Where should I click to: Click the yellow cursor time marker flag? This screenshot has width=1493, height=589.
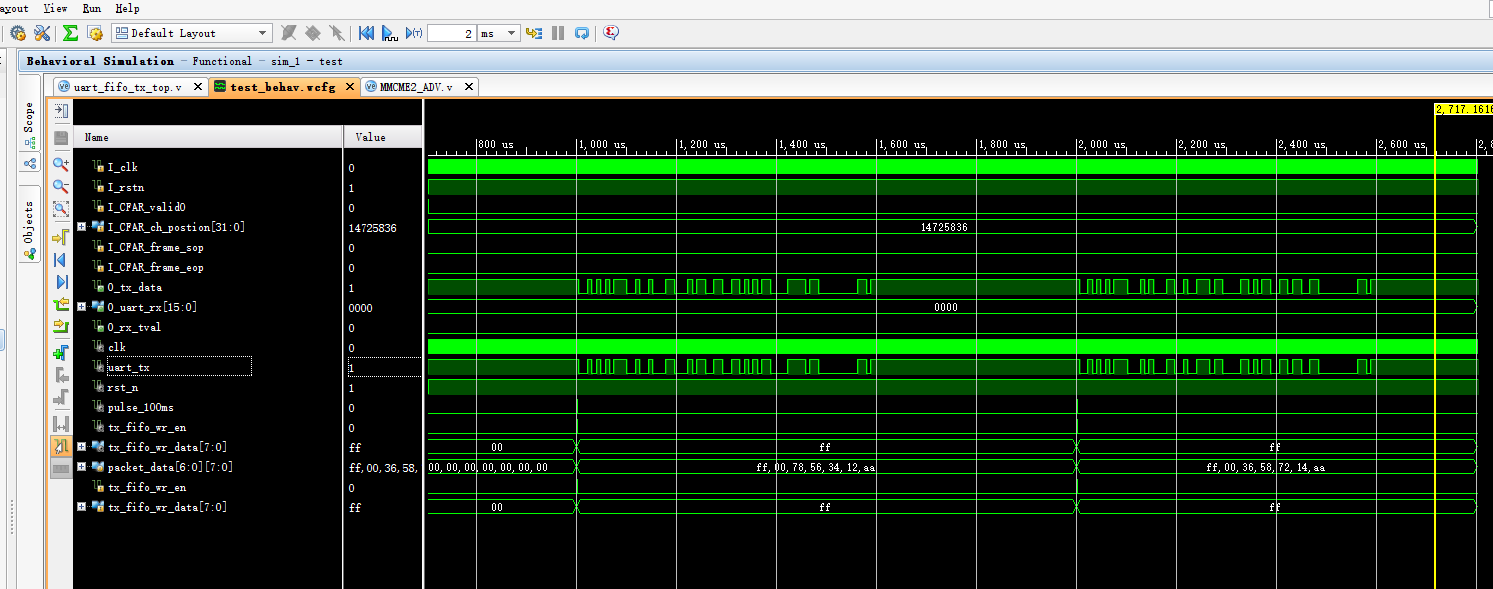coord(1463,109)
